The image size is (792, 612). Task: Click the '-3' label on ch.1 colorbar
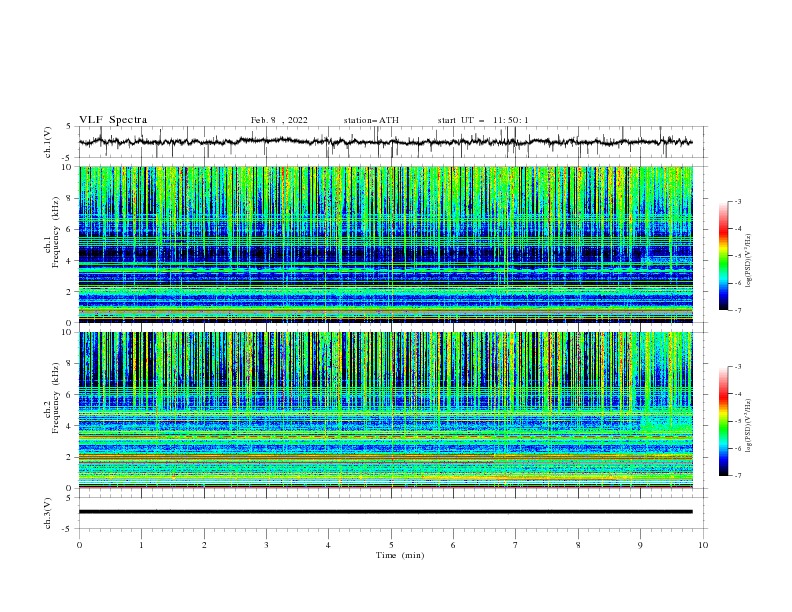(738, 201)
